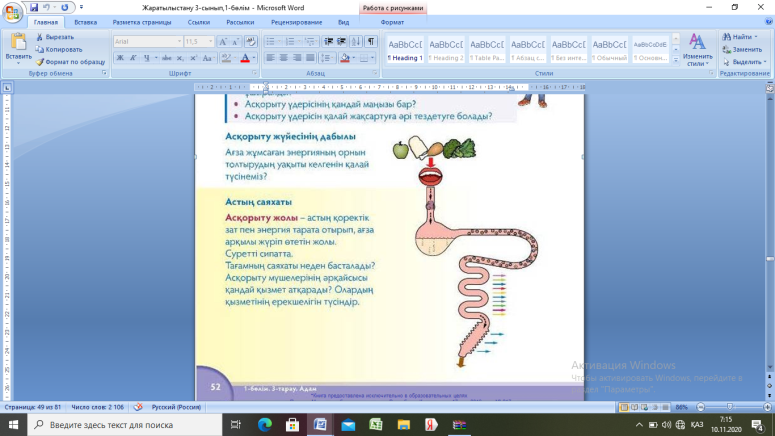Toggle show paragraph marks (¶)

(x=371, y=42)
